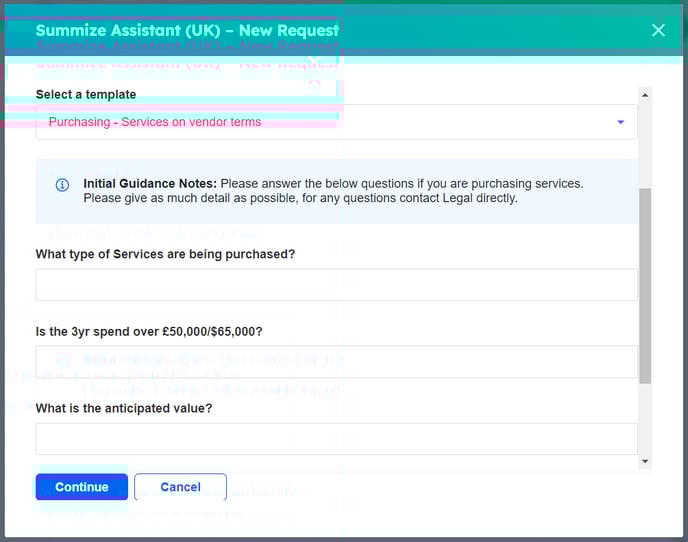Click the 'Select a template' label
Image resolution: width=688 pixels, height=542 pixels.
(x=86, y=95)
